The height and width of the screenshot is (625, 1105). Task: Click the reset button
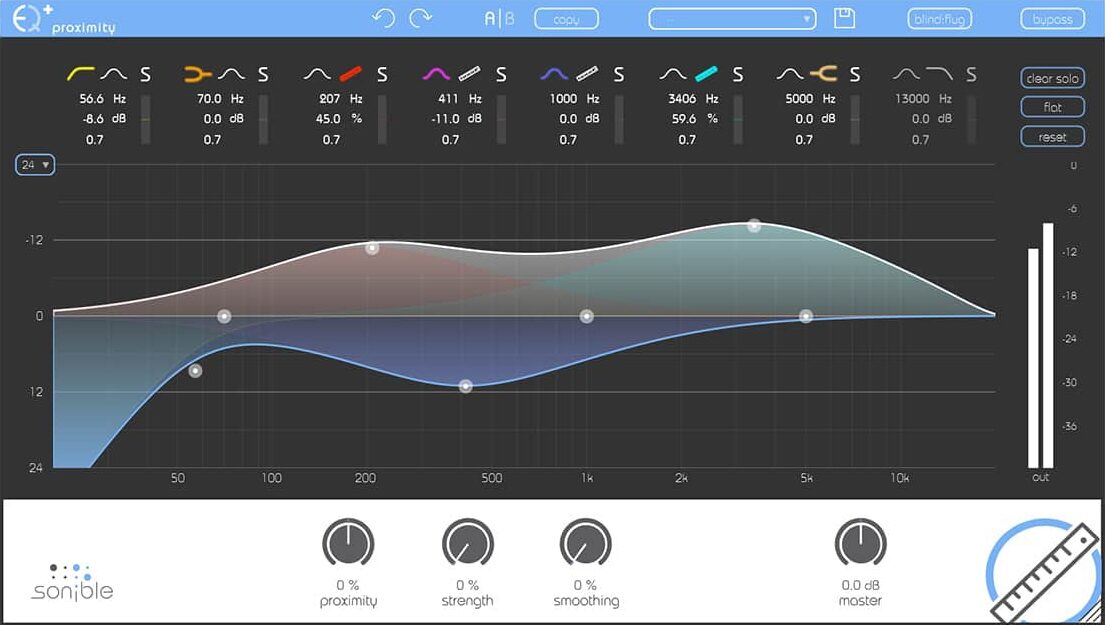(1052, 137)
